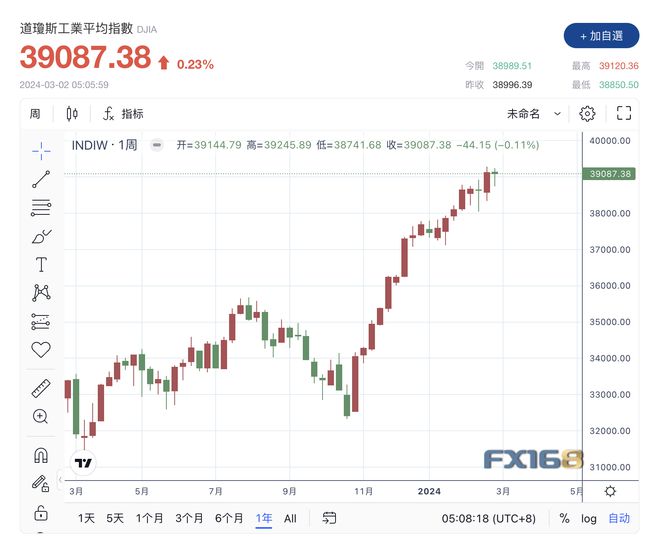660x537 pixels.
Task: Enable log scale
Action: pyautogui.click(x=588, y=518)
